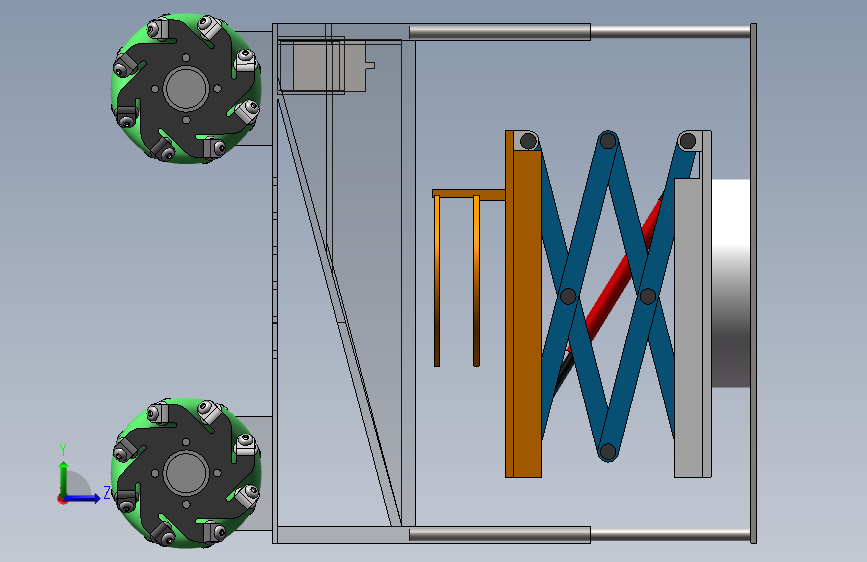Select the top center scissor pivot pin
Image resolution: width=867 pixels, height=562 pixels.
point(608,141)
